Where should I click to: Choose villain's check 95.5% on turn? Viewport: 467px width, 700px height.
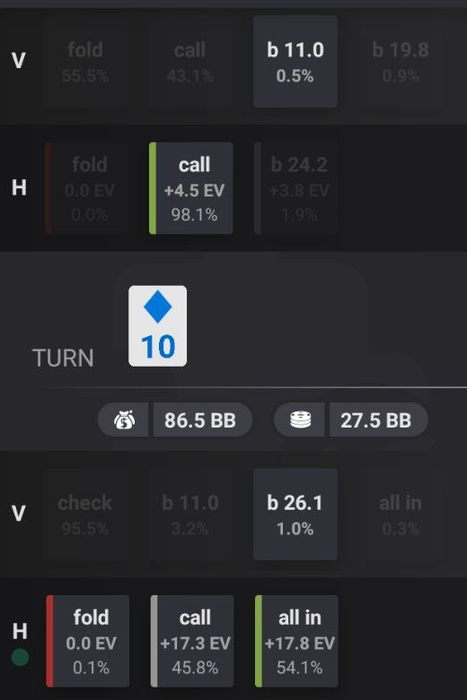tap(85, 514)
